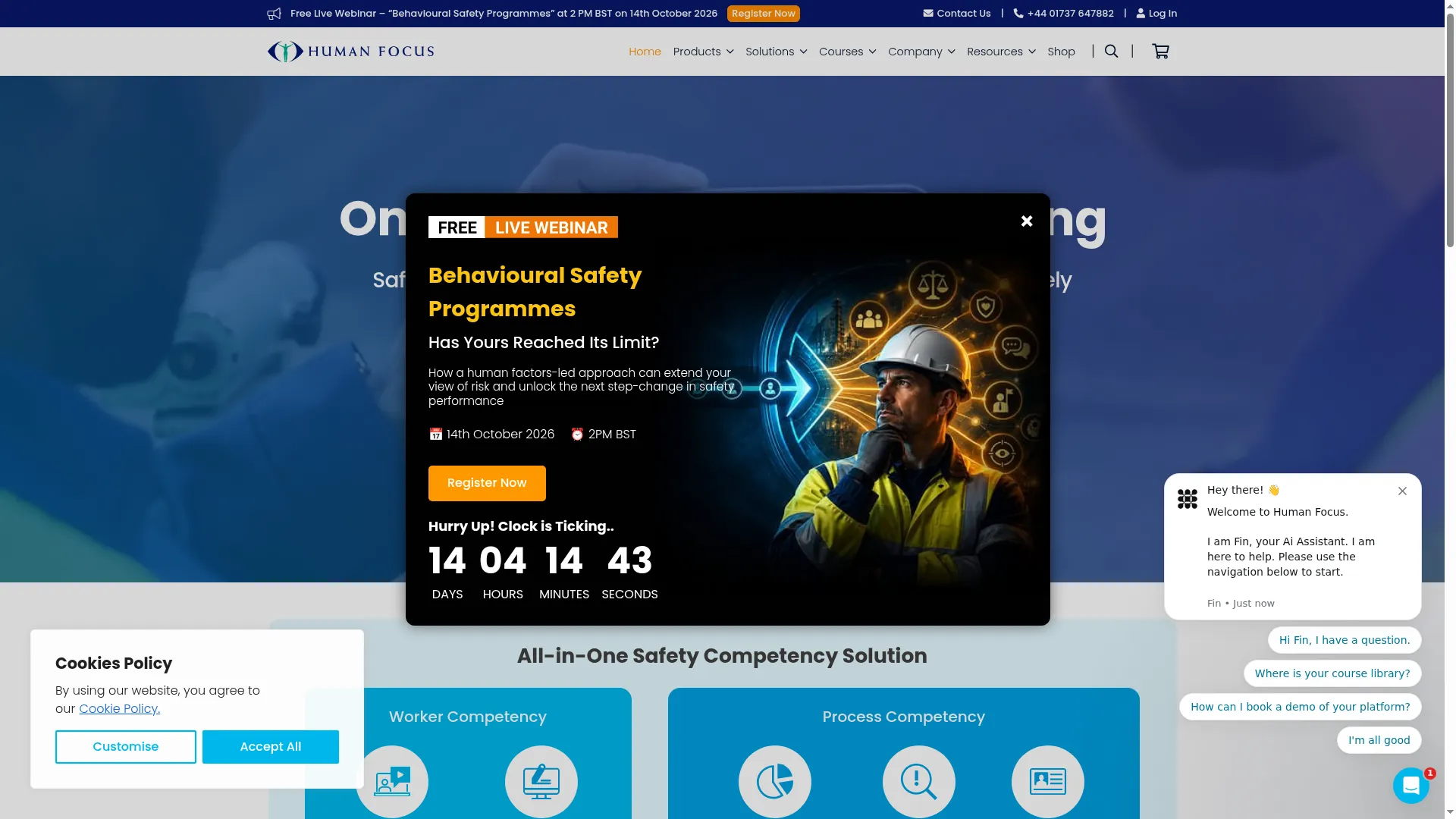This screenshot has width=1456, height=819.
Task: Expand the Solutions dropdown menu
Action: [776, 52]
